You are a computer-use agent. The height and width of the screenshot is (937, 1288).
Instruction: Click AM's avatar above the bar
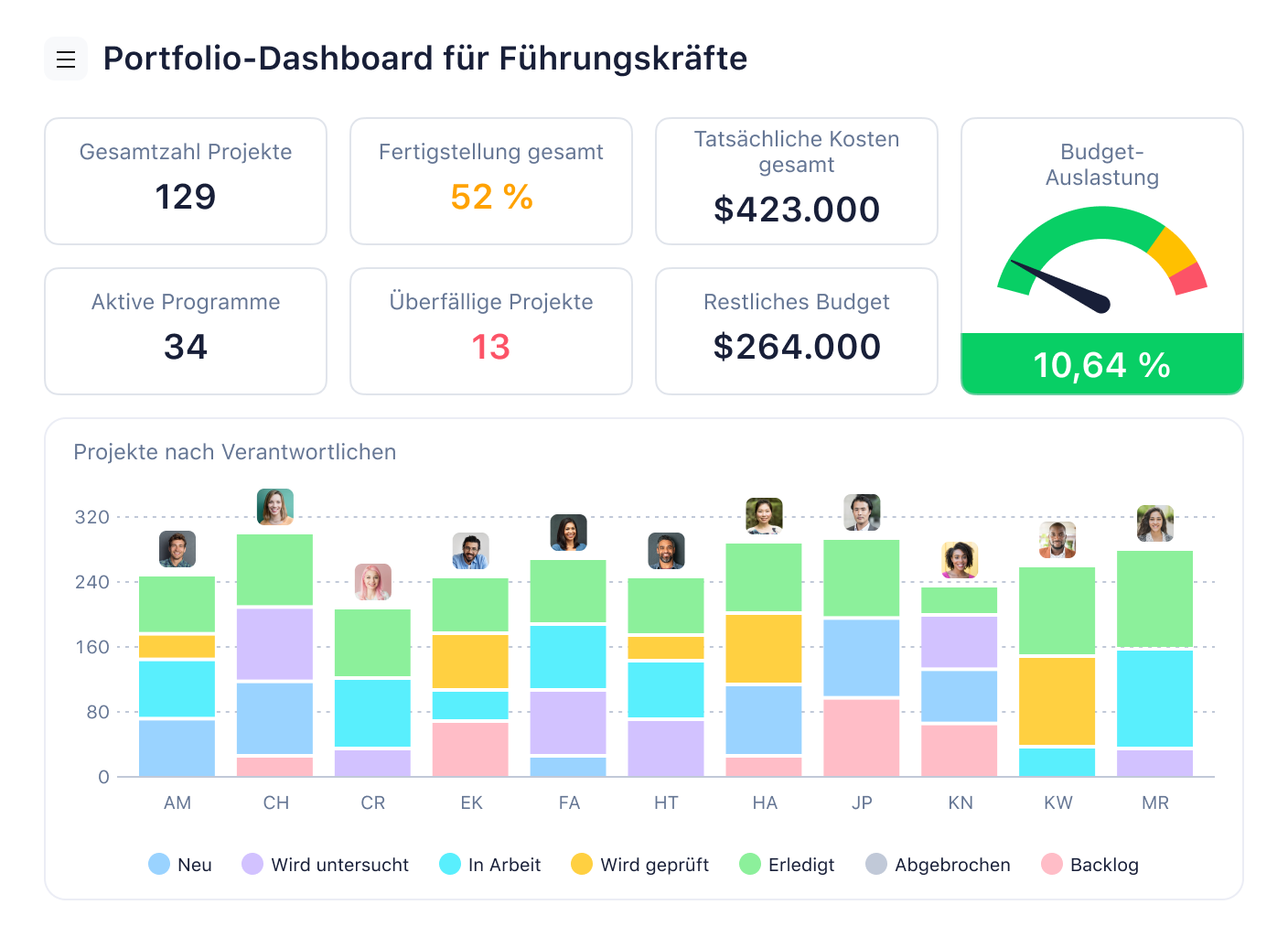tap(177, 549)
